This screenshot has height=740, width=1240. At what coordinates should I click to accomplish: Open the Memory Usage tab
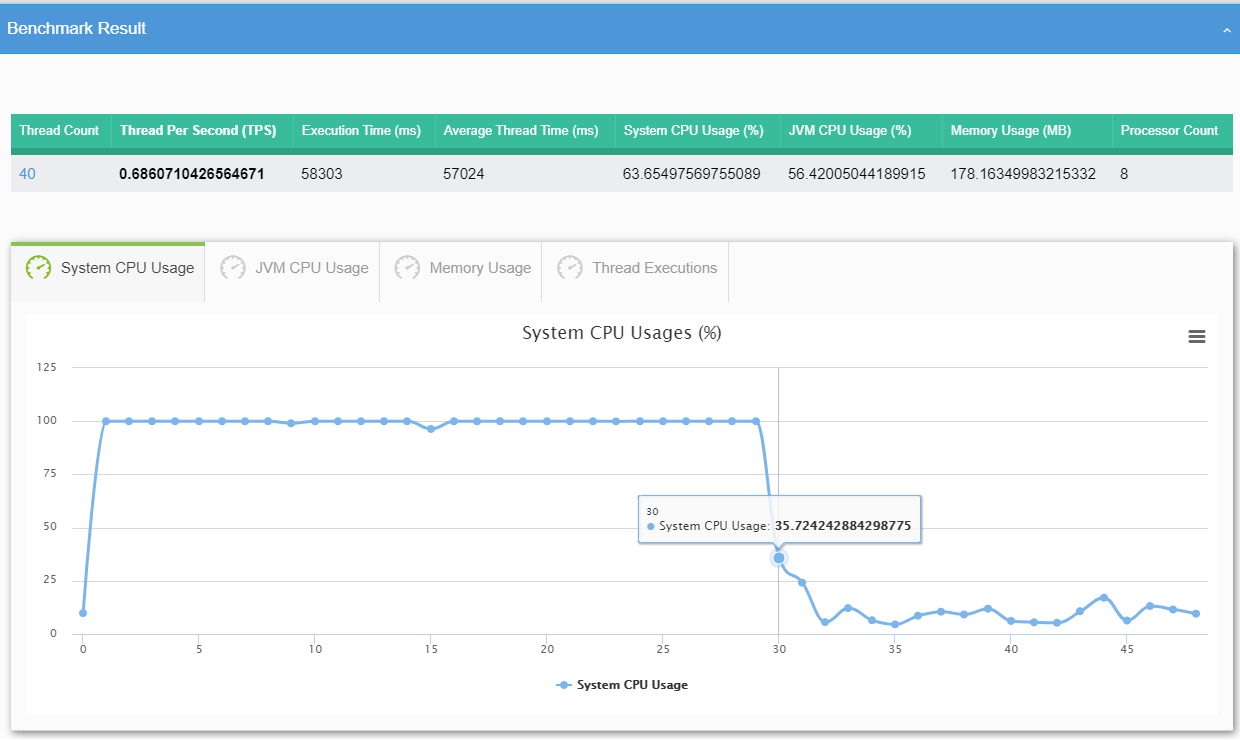click(x=461, y=270)
